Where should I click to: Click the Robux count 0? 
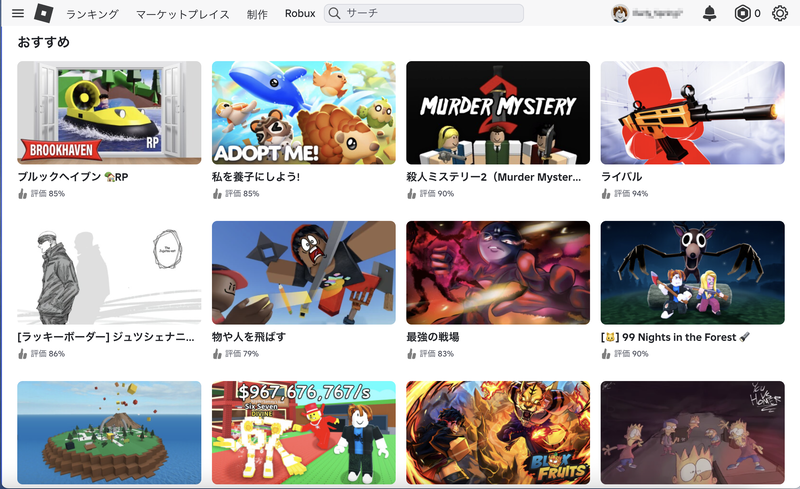(757, 13)
